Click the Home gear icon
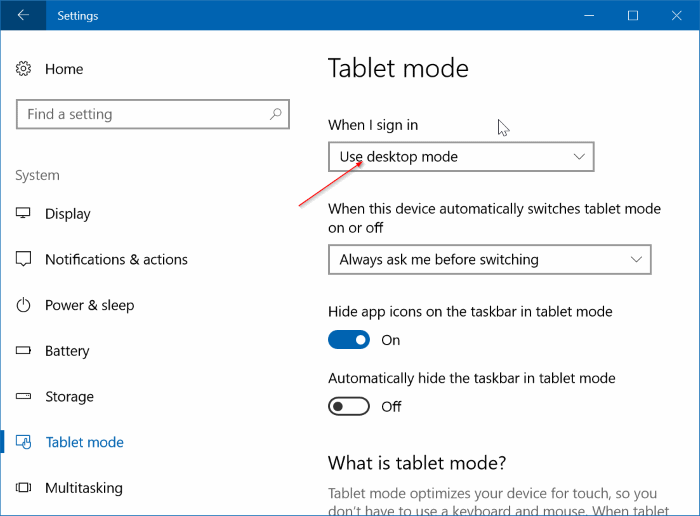 click(x=23, y=69)
